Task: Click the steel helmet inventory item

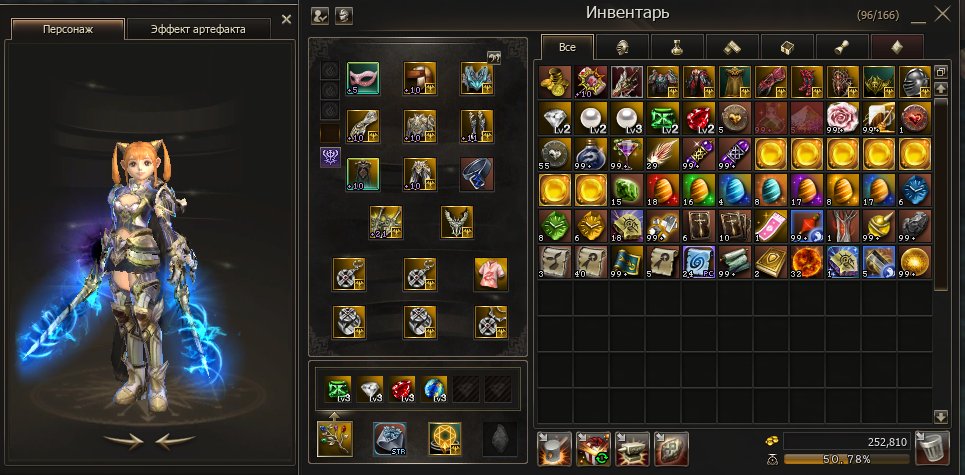Action: pos(916,82)
